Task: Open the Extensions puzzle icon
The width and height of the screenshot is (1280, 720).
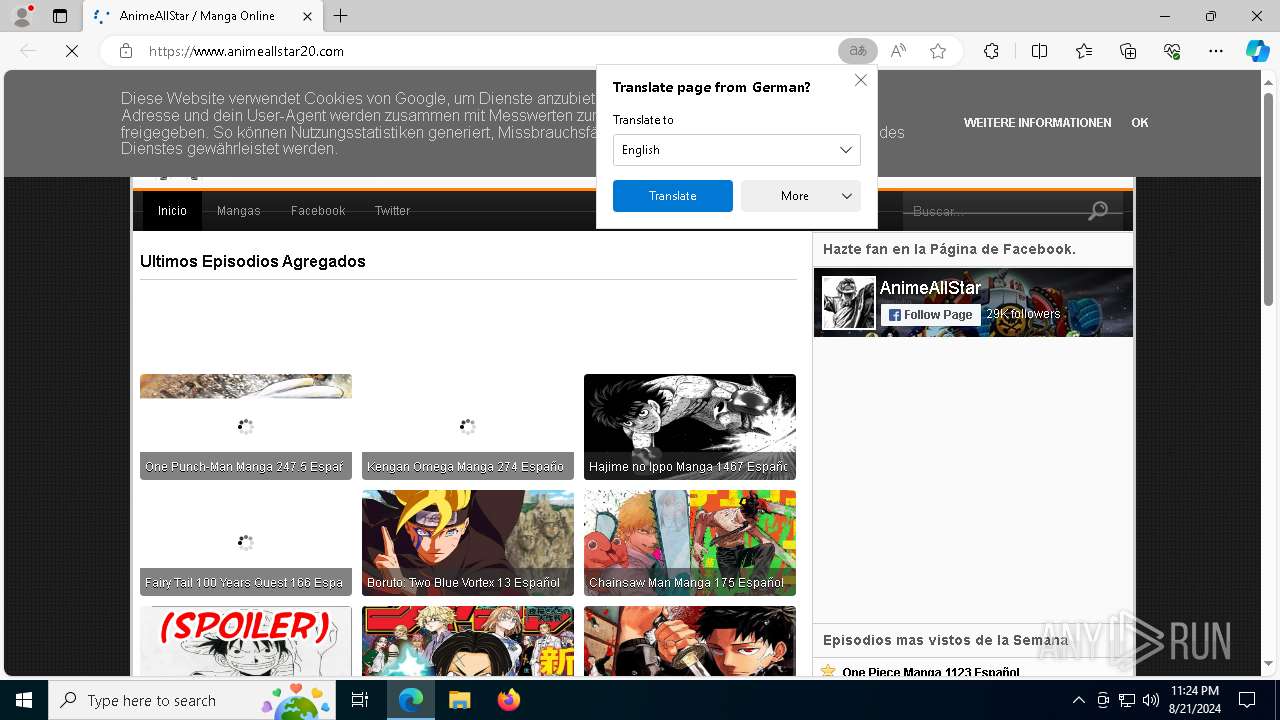Action: (x=991, y=51)
